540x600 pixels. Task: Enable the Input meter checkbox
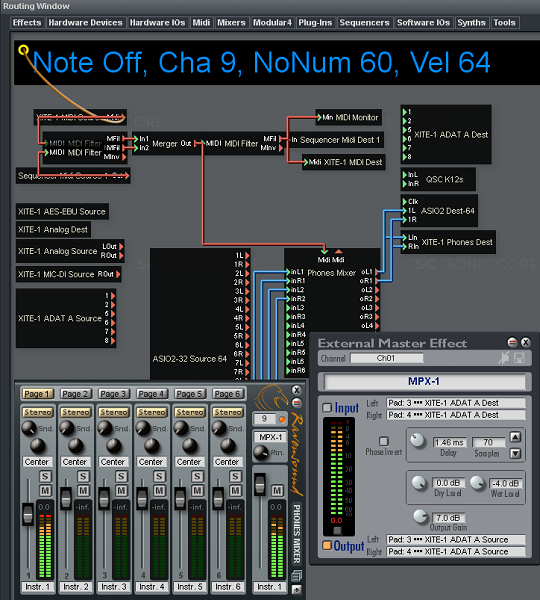click(x=327, y=408)
